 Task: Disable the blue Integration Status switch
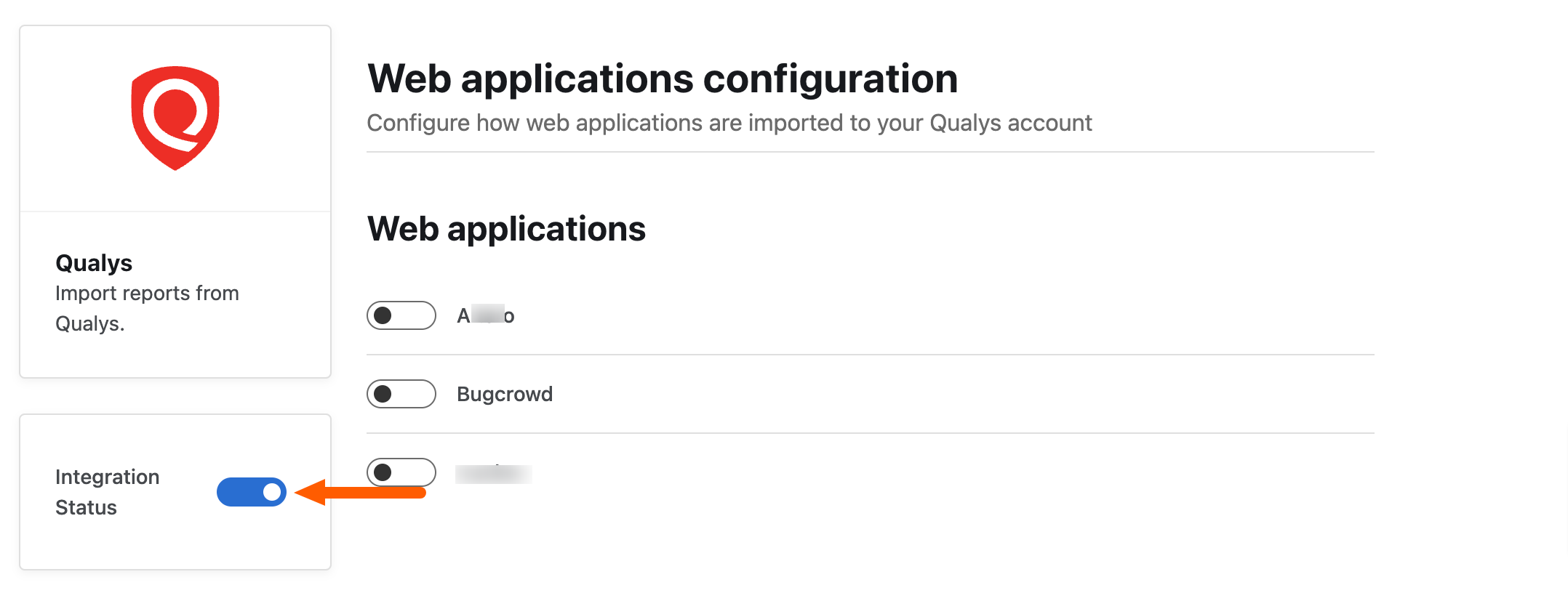click(252, 492)
